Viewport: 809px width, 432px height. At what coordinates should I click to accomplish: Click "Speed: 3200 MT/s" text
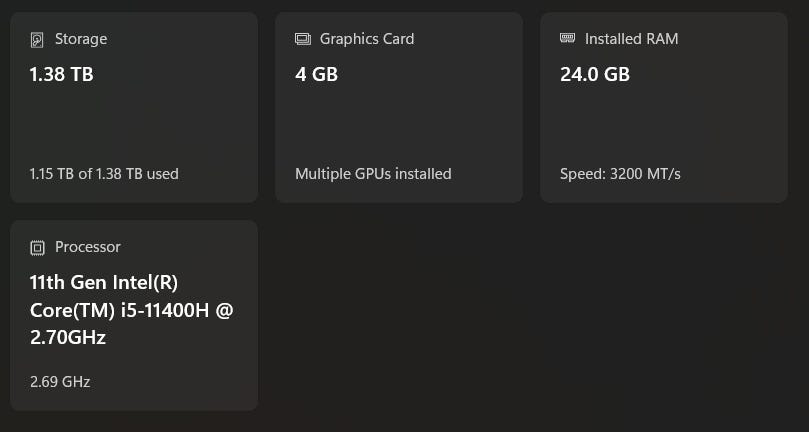coord(620,174)
